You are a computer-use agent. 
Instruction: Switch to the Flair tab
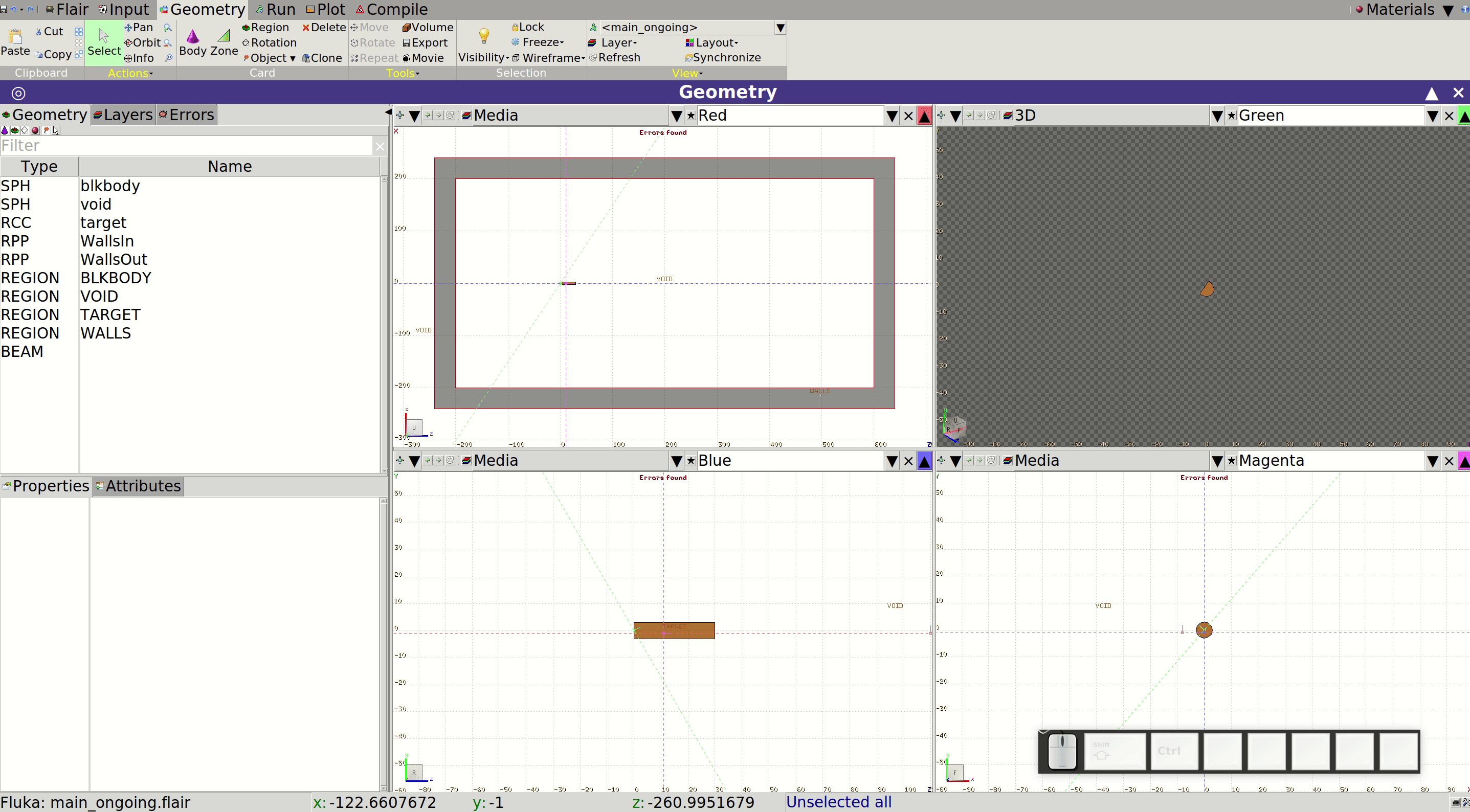tap(68, 10)
